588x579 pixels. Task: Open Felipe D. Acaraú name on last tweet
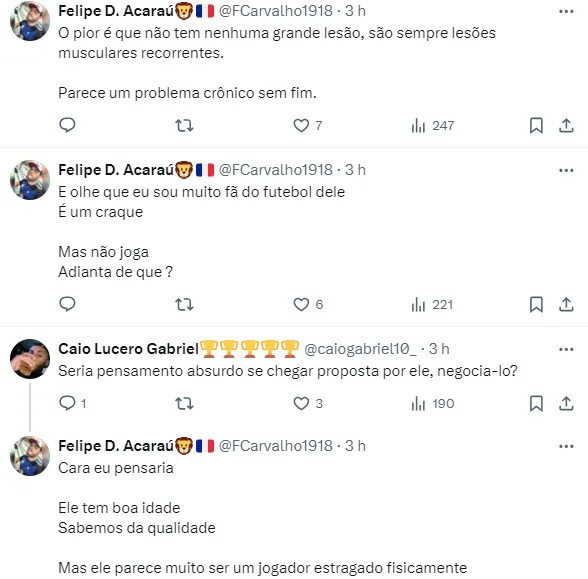[116, 446]
